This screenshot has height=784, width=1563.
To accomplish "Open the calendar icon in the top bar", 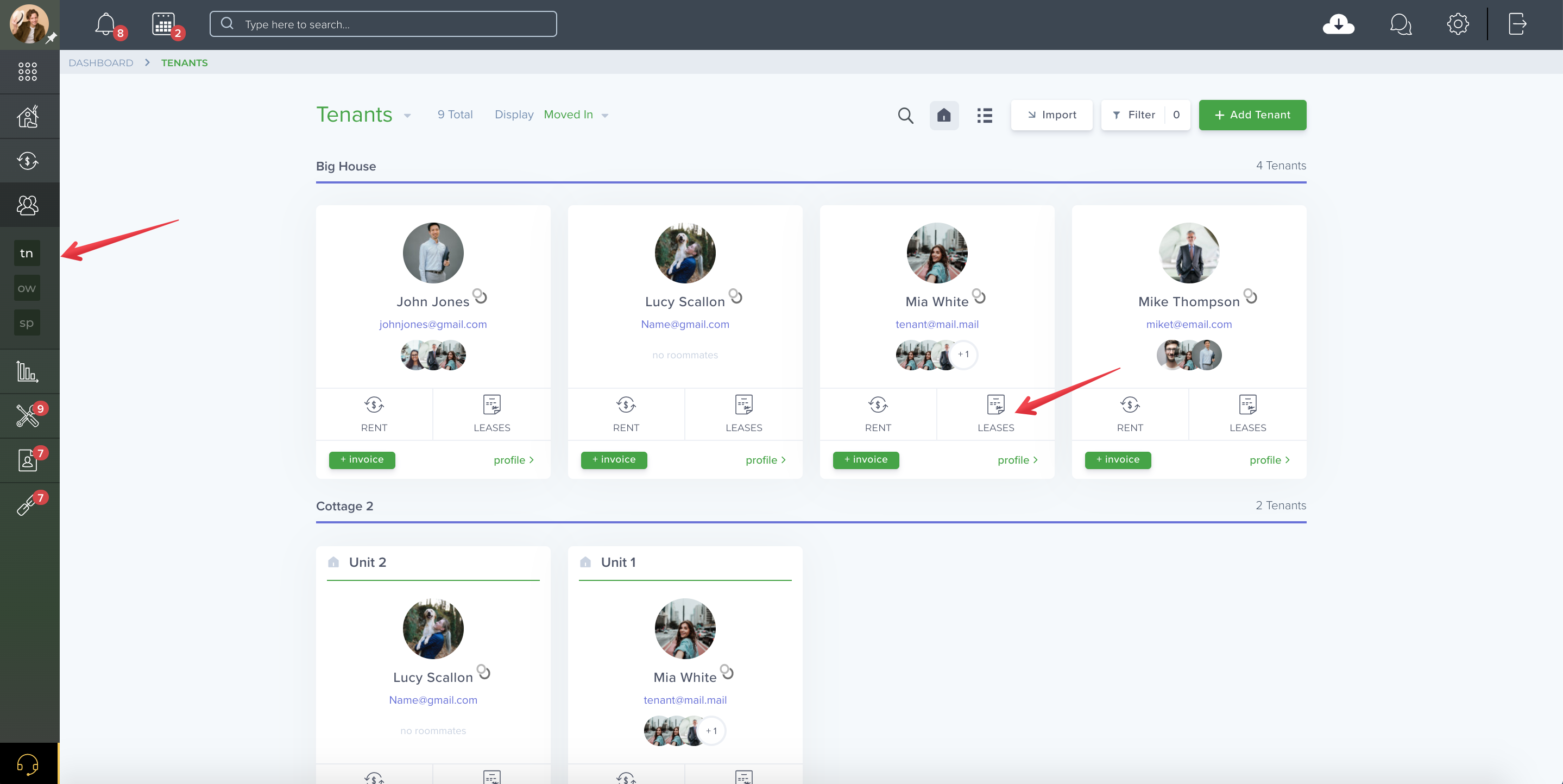I will tap(163, 24).
